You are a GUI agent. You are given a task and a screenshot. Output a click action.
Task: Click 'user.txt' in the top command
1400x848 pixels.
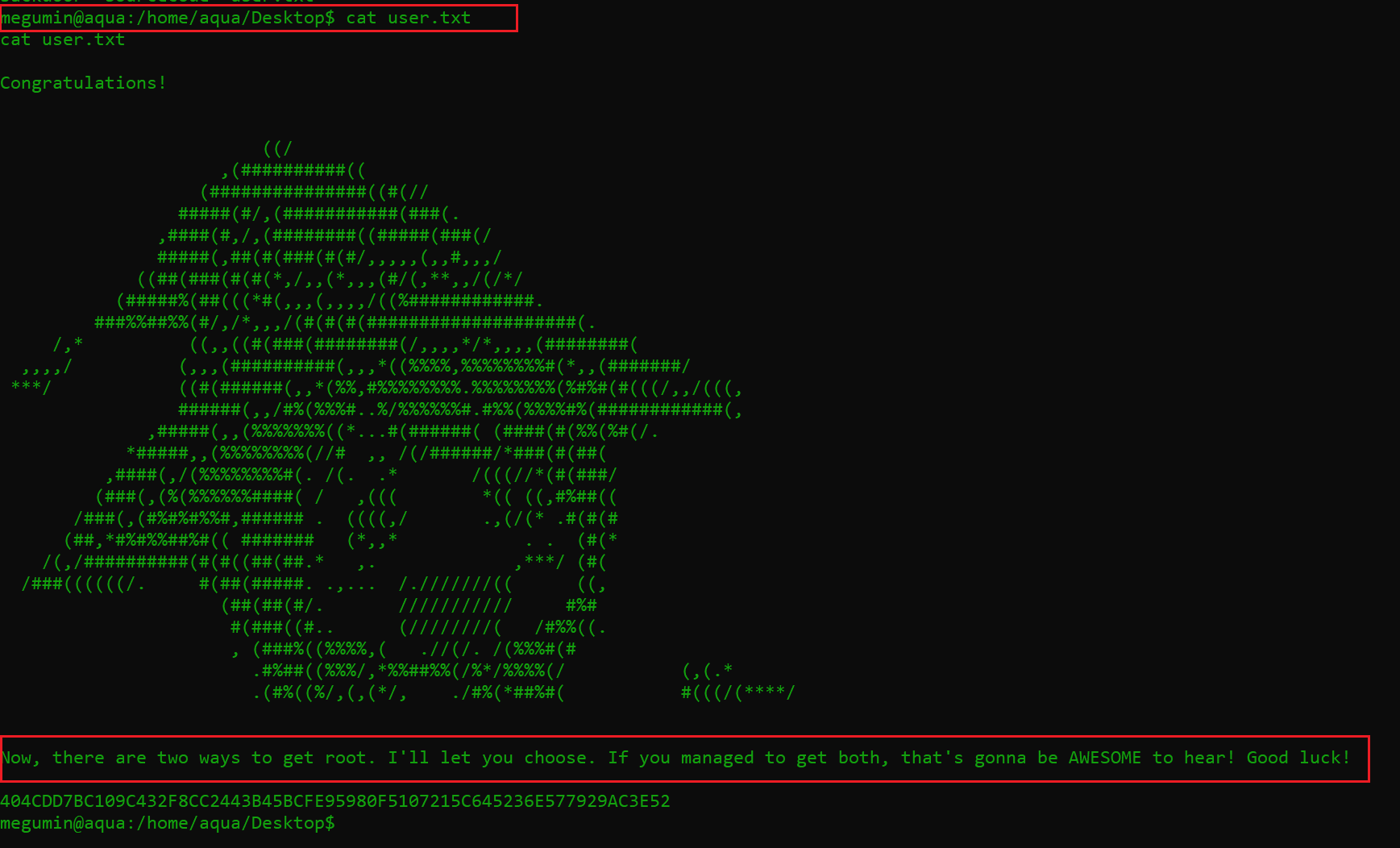pyautogui.click(x=430, y=18)
